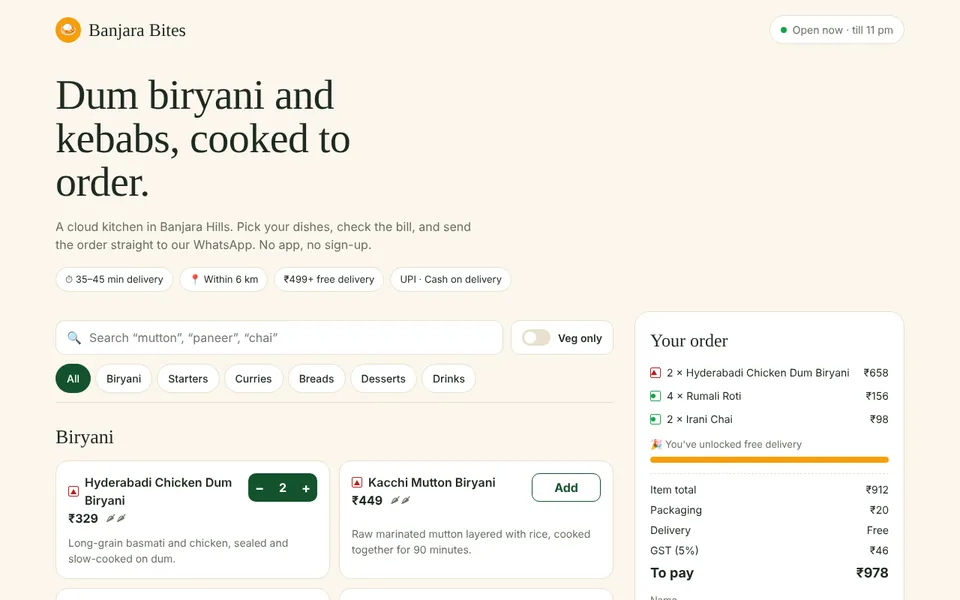Image resolution: width=960 pixels, height=600 pixels.
Task: Click the ₹449 price of Kacchi Mutton Biryani
Action: (x=367, y=501)
